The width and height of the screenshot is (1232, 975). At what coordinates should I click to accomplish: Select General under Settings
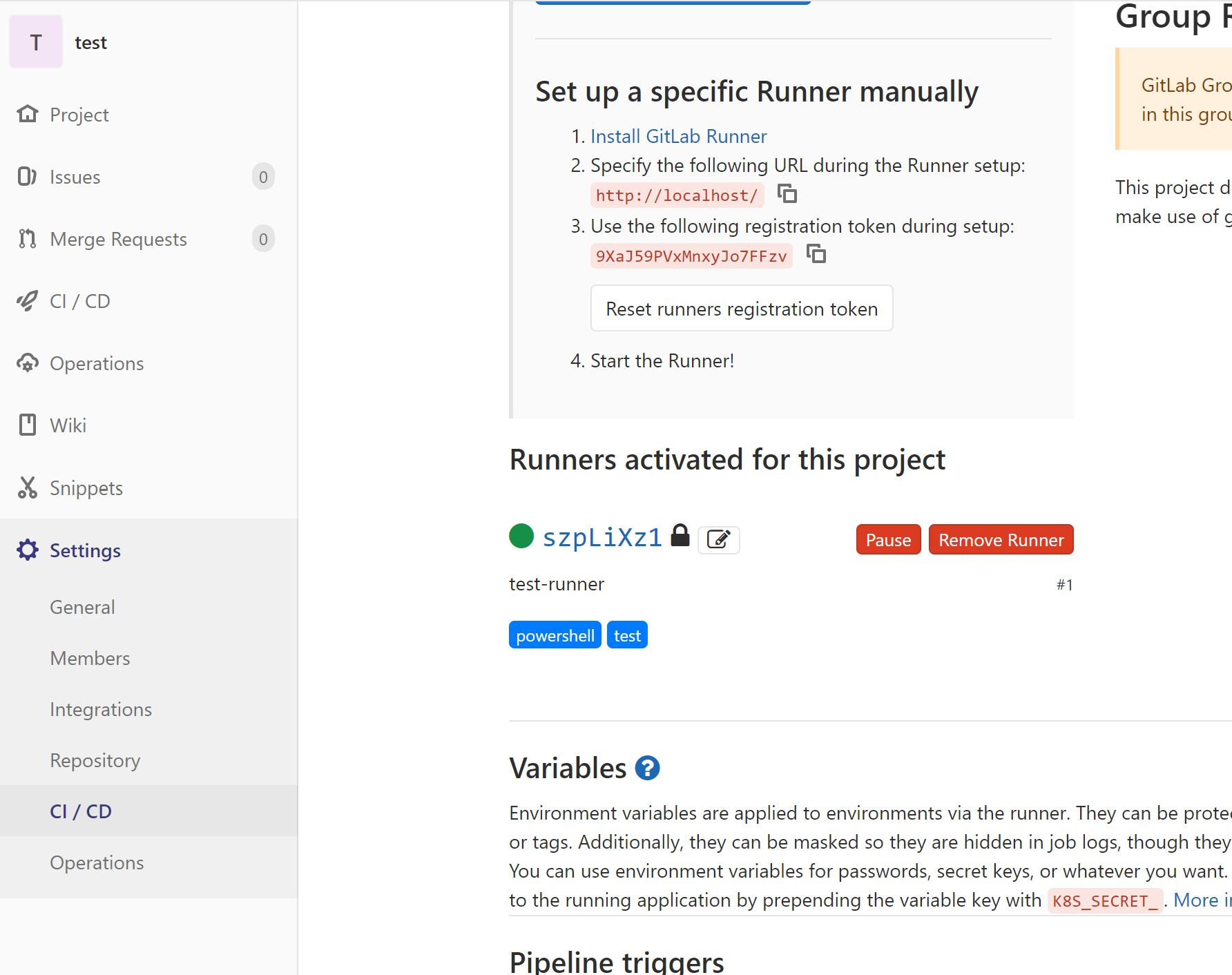(82, 607)
